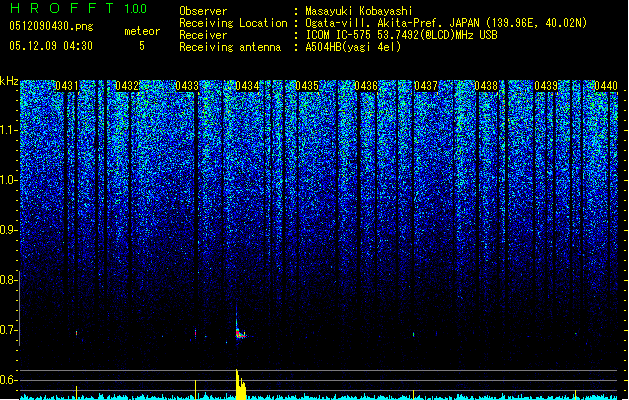Click the green echo dot just before 0437

click(x=413, y=334)
